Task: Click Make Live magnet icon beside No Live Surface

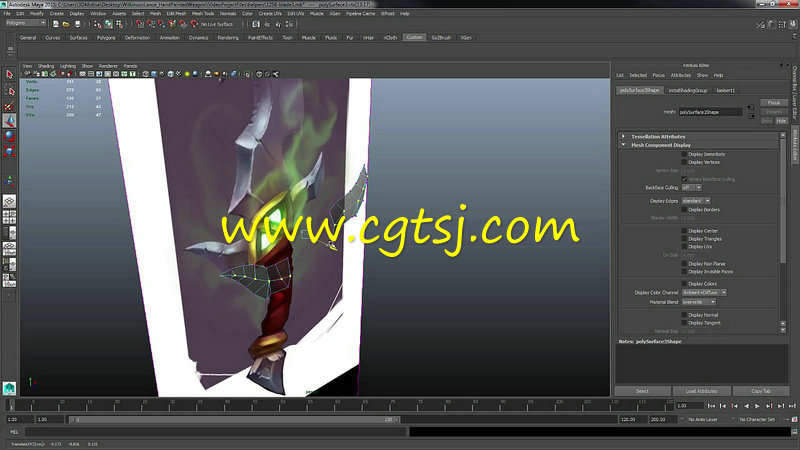Action: 194,24
